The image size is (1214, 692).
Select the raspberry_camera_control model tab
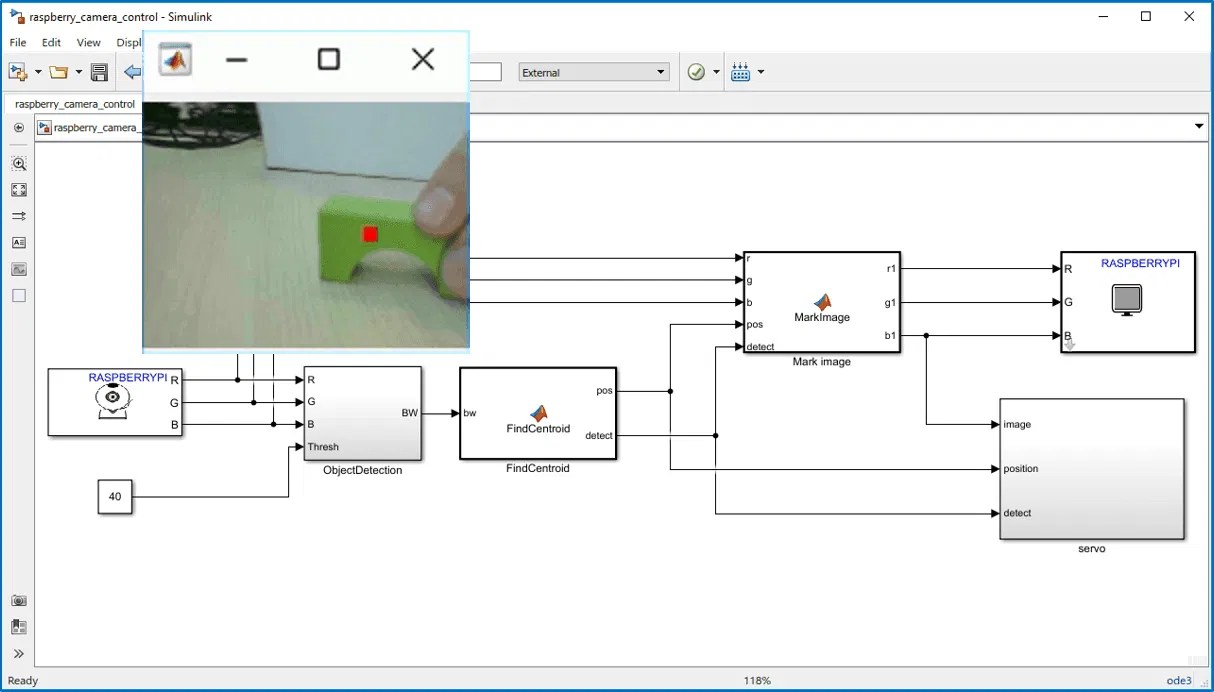(x=74, y=104)
